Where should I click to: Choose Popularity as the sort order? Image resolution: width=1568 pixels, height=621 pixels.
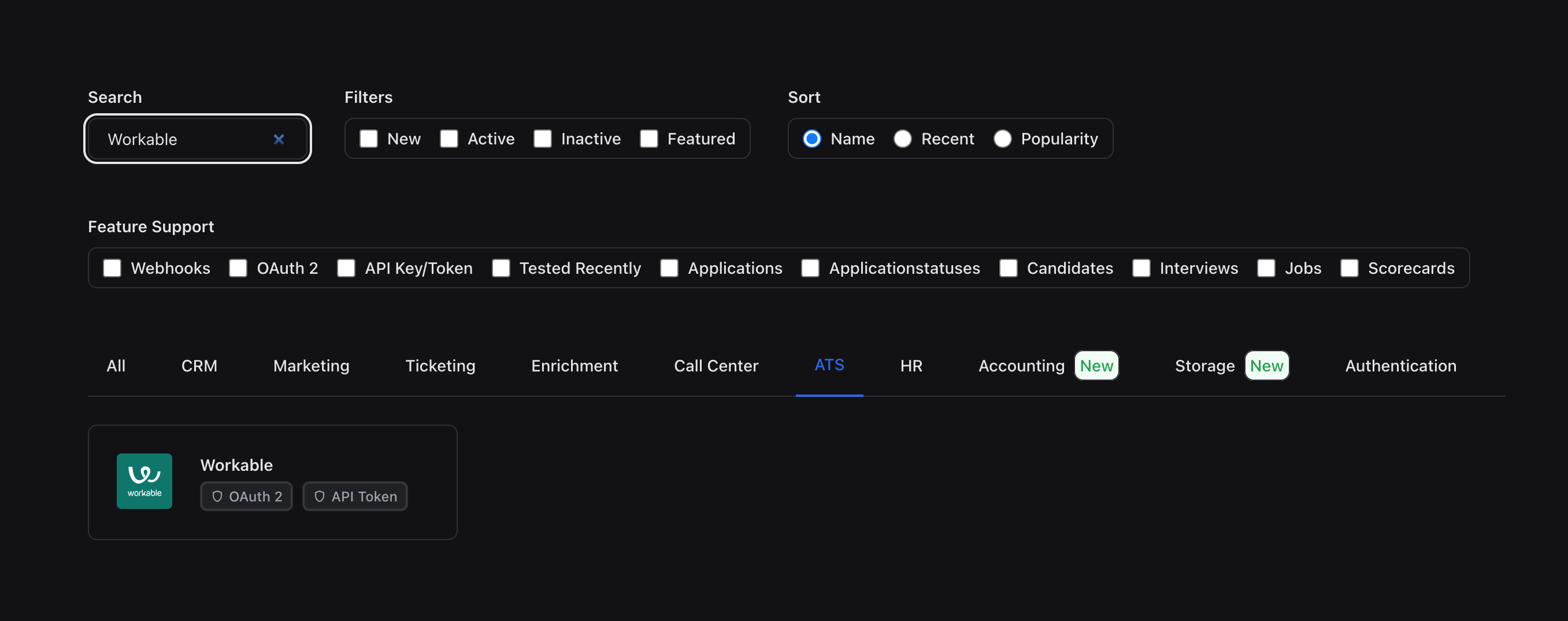pyautogui.click(x=1003, y=139)
